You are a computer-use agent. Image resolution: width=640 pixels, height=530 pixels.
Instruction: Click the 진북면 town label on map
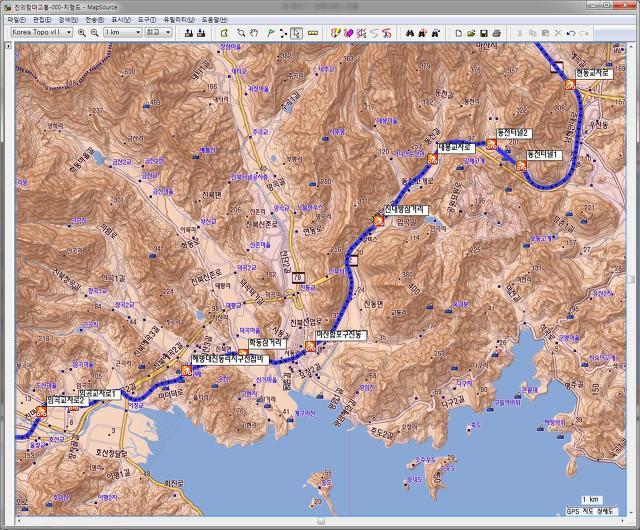pyautogui.click(x=212, y=194)
